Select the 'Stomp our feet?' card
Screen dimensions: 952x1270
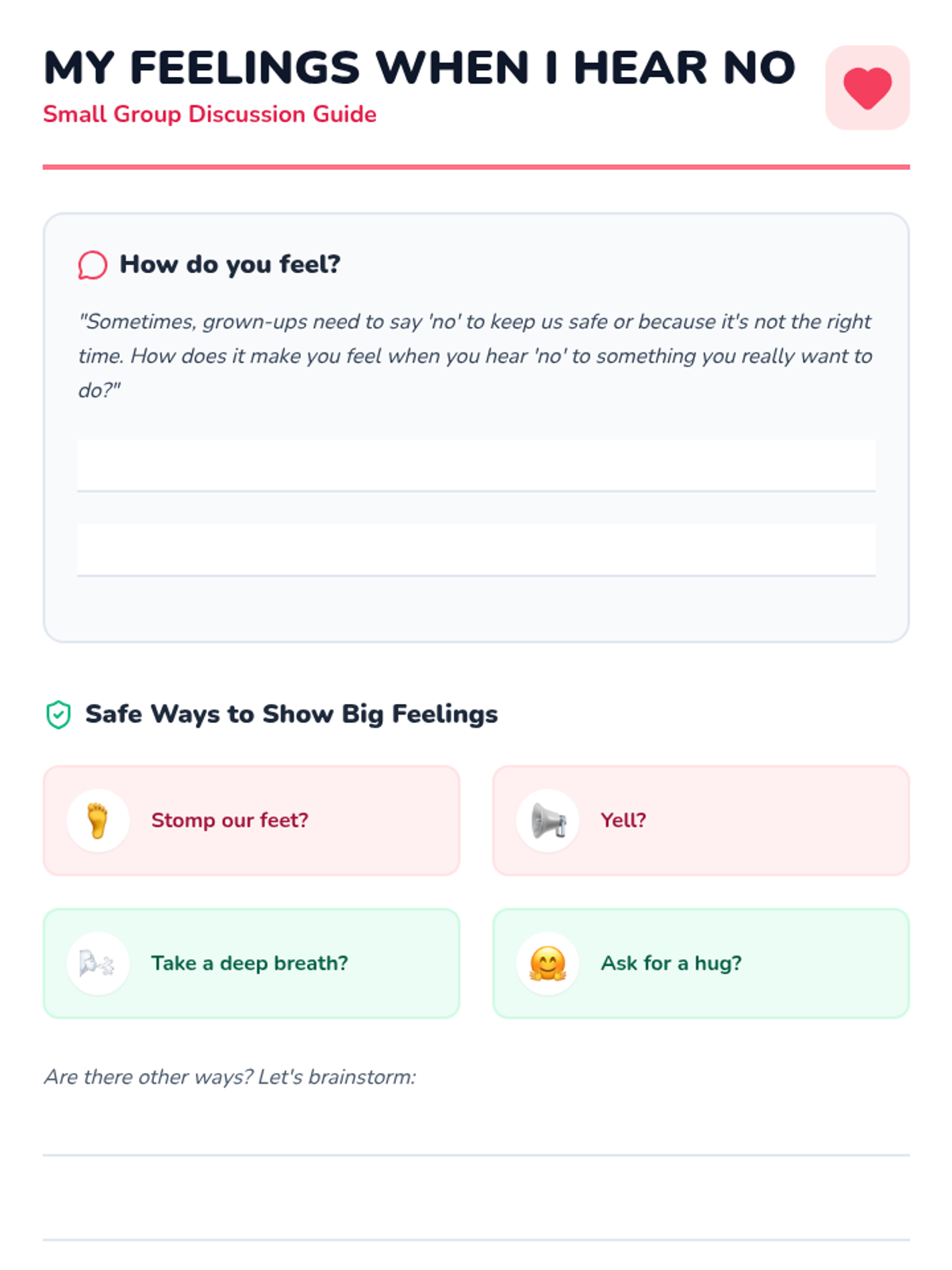coord(251,821)
